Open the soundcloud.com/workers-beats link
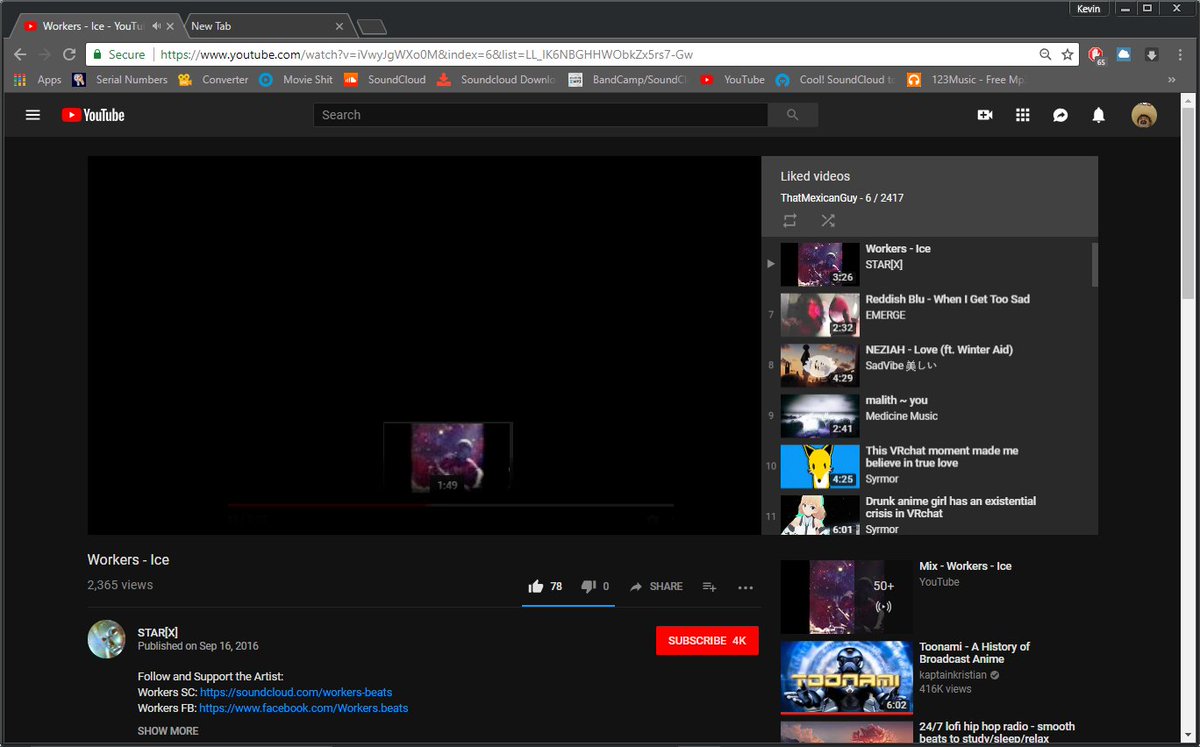 [x=296, y=692]
